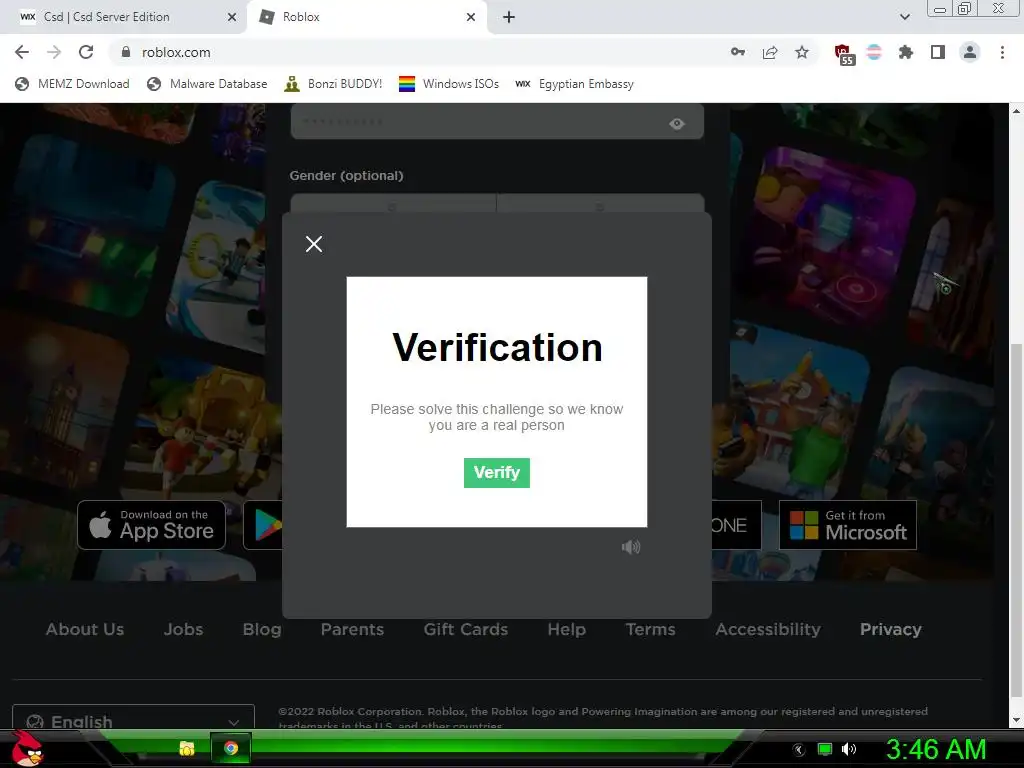Switch to audio challenge speaker icon
This screenshot has height=768, width=1024.
pos(631,547)
